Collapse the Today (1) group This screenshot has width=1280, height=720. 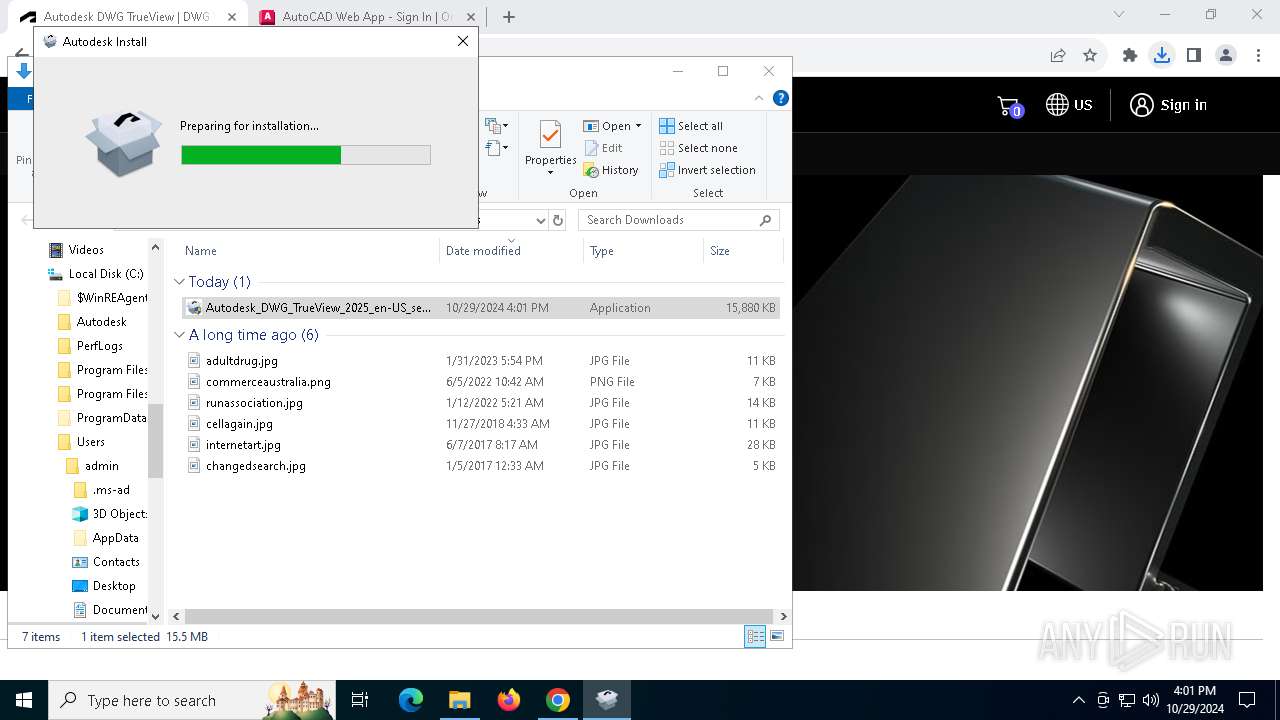tap(180, 282)
